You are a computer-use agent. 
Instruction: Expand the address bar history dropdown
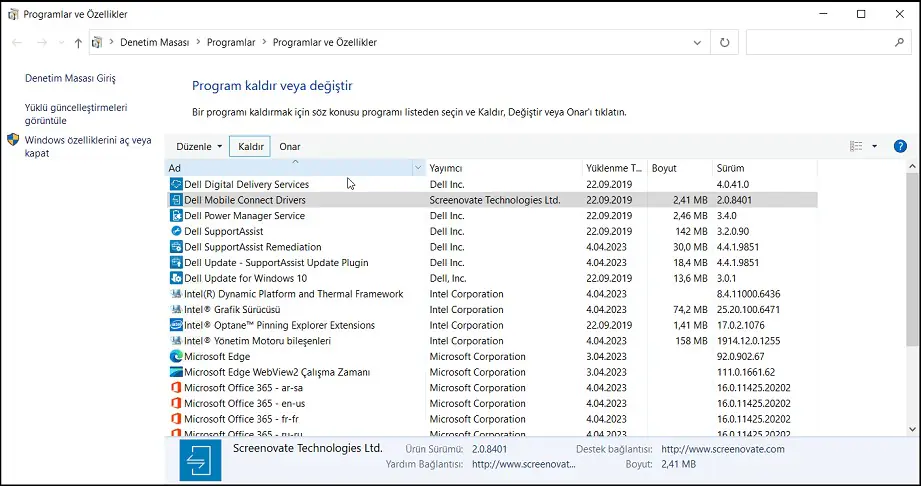[697, 43]
